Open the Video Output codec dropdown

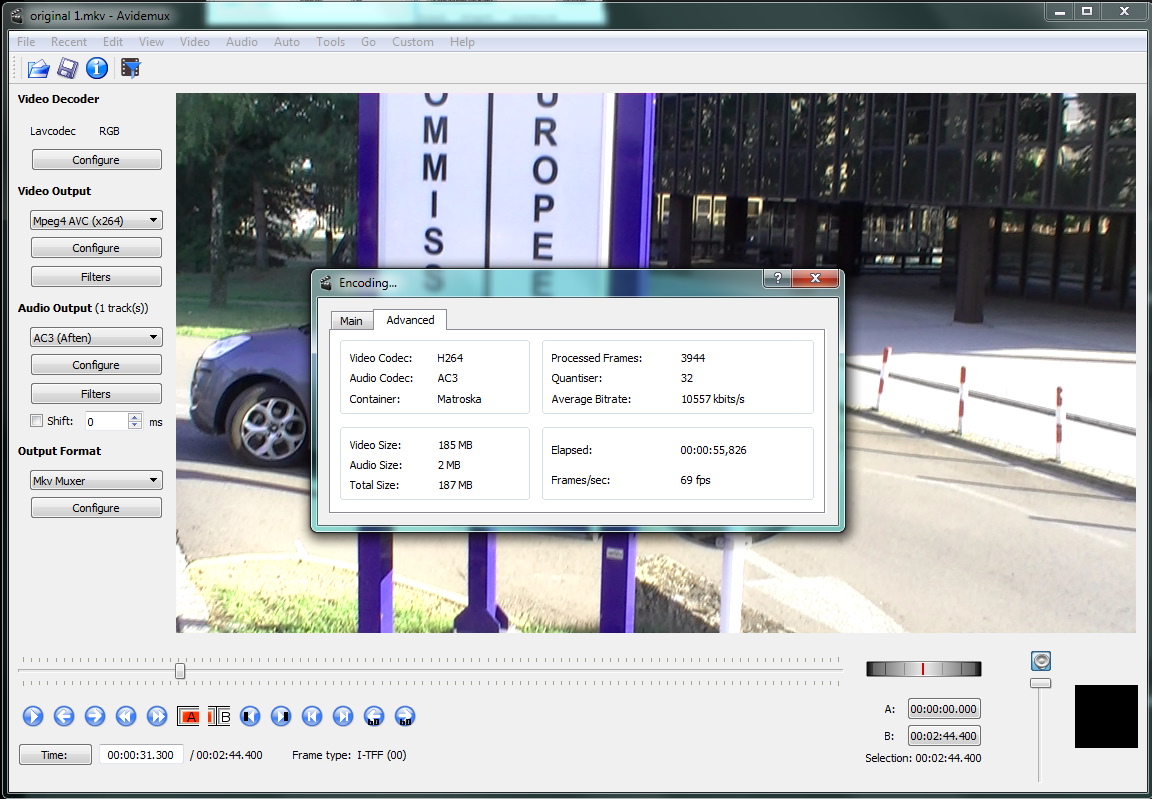click(x=96, y=220)
